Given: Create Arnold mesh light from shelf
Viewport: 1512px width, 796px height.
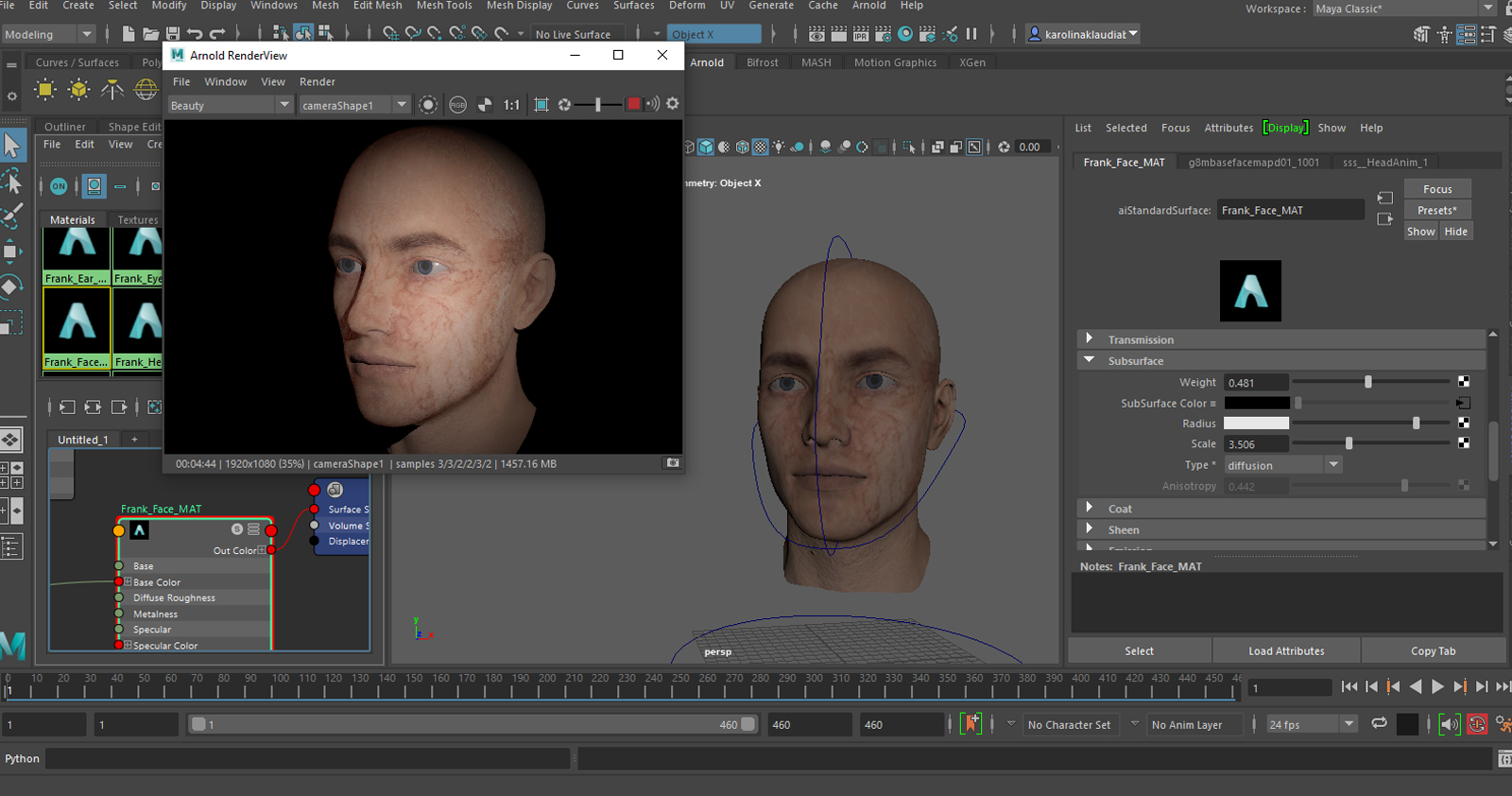Looking at the screenshot, I should (79, 90).
